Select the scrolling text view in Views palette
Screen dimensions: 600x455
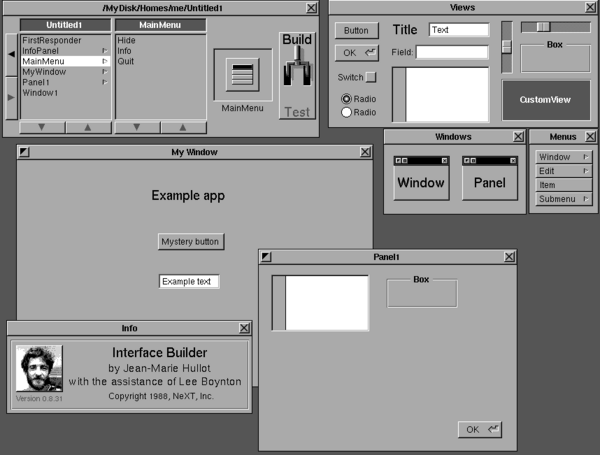tap(441, 95)
